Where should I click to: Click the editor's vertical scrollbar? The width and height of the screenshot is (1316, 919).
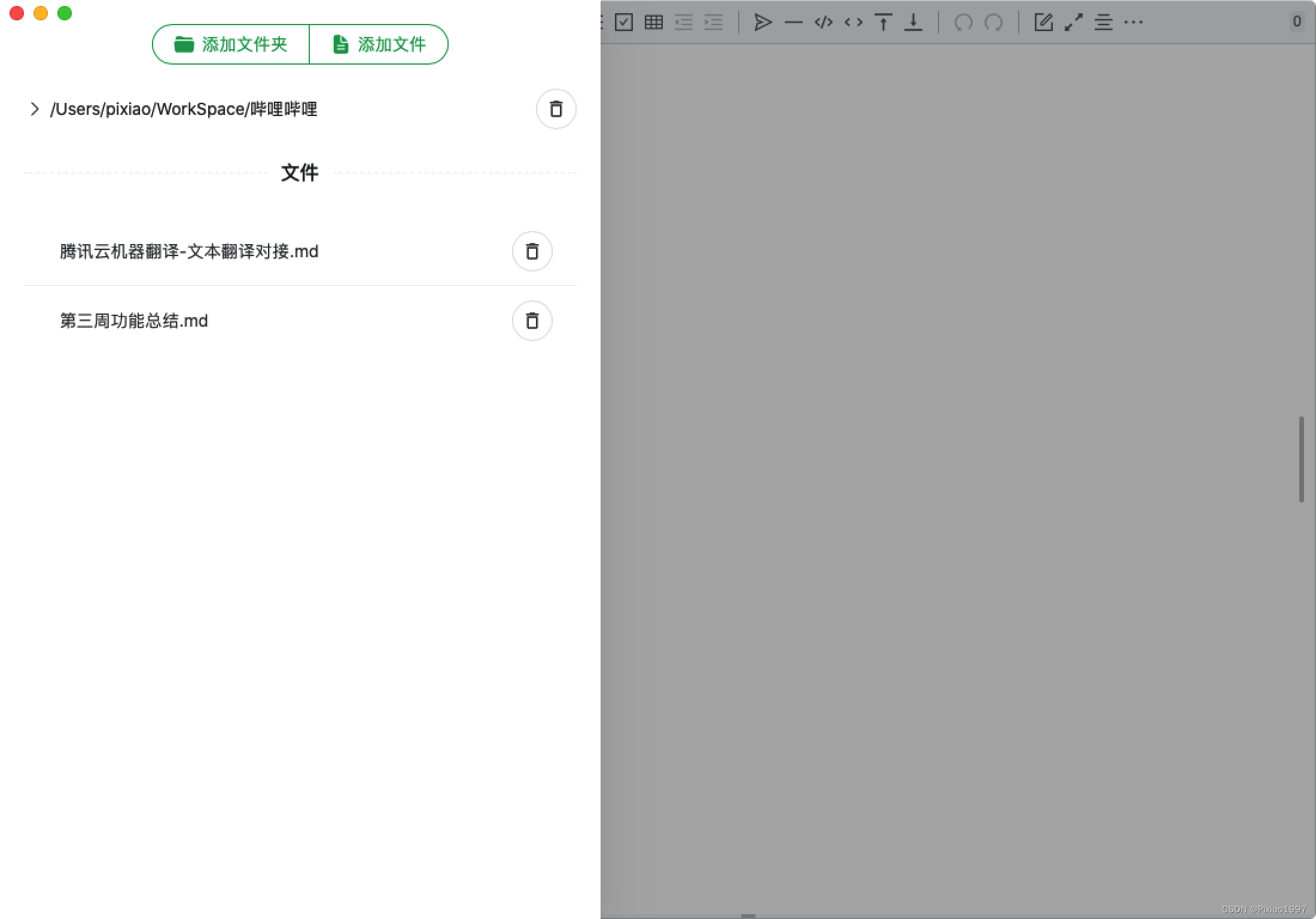pos(1301,459)
